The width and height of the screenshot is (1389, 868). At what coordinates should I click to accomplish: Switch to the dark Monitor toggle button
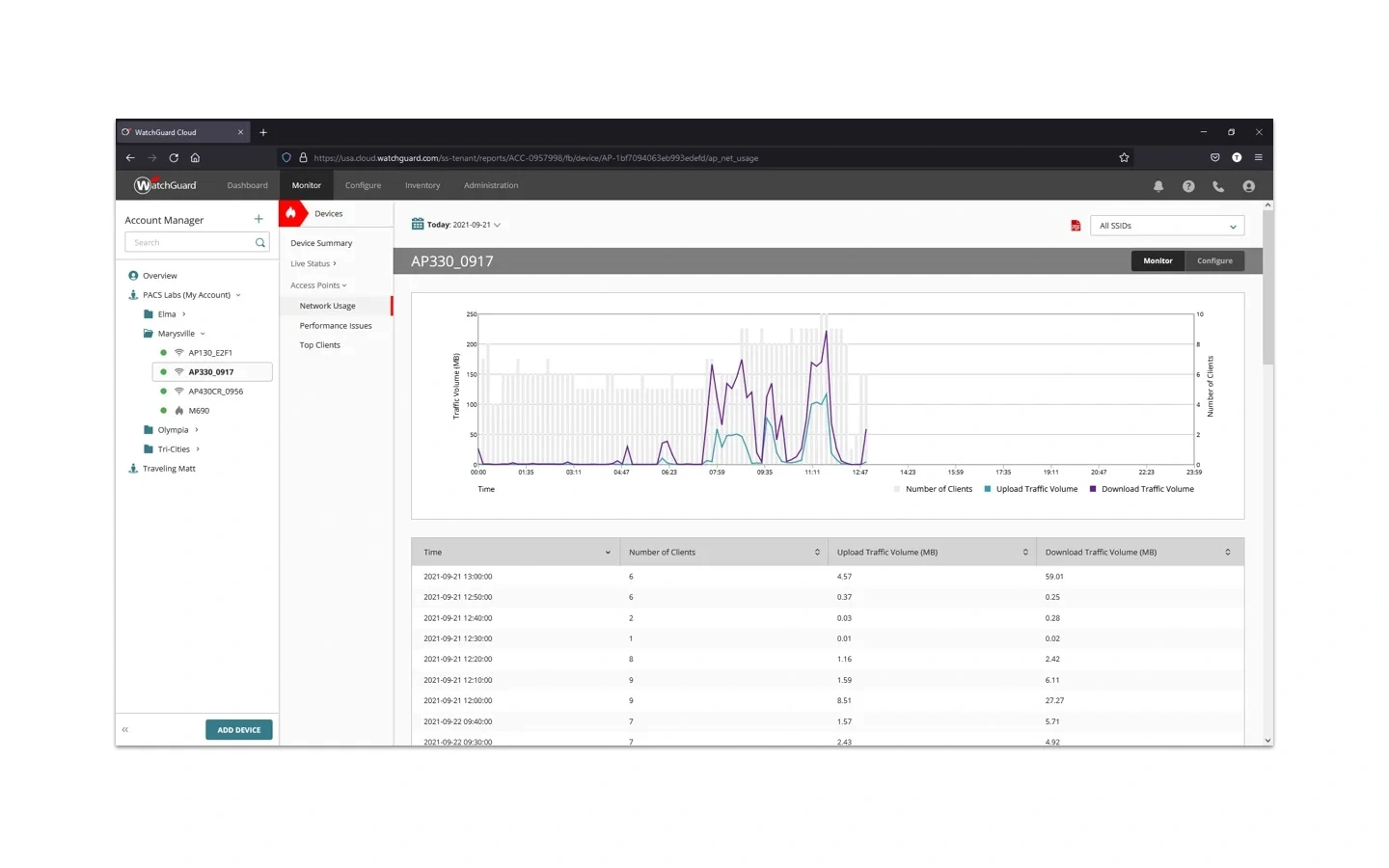pyautogui.click(x=1157, y=260)
